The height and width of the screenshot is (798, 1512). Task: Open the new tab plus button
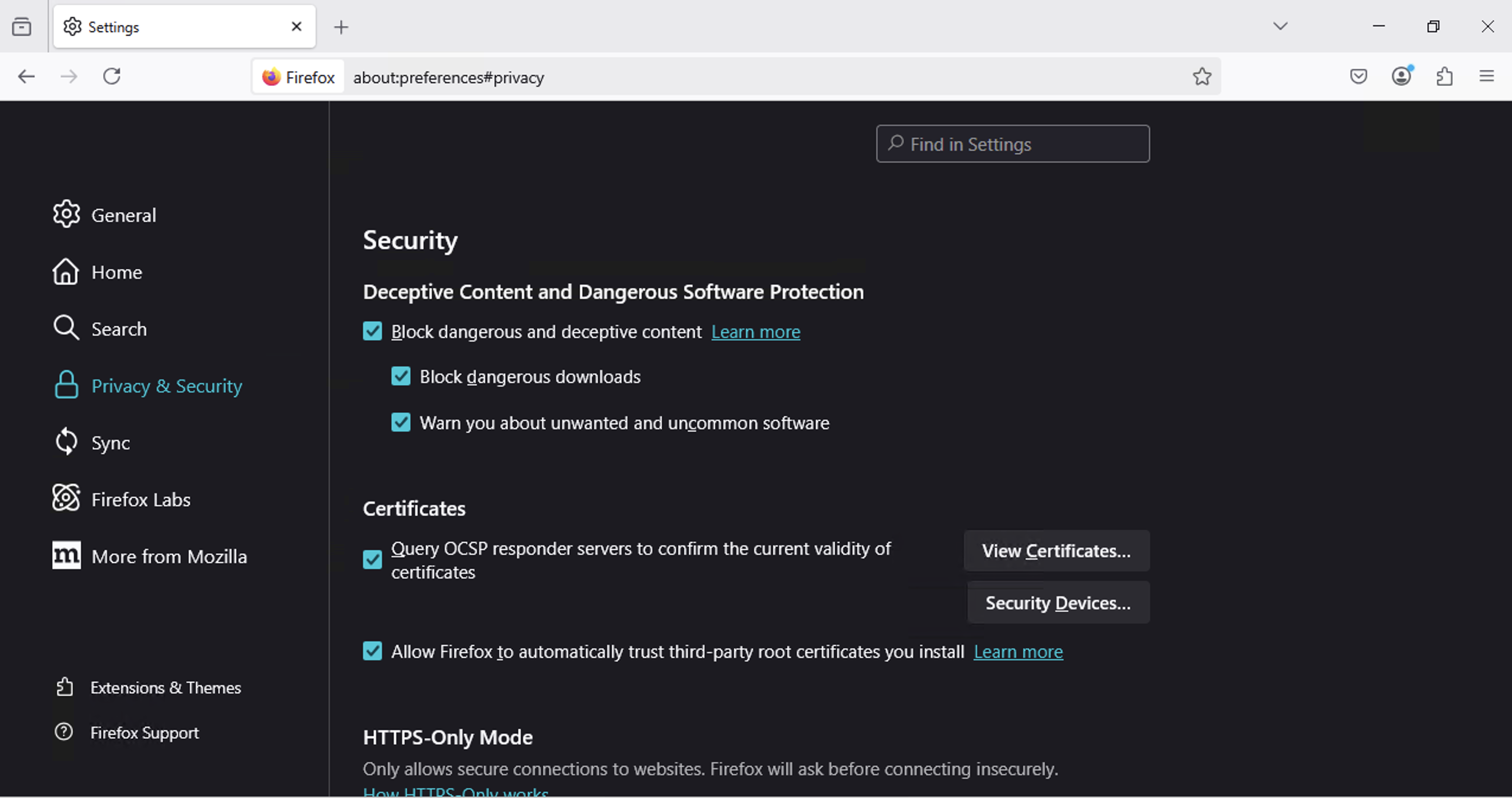click(341, 27)
